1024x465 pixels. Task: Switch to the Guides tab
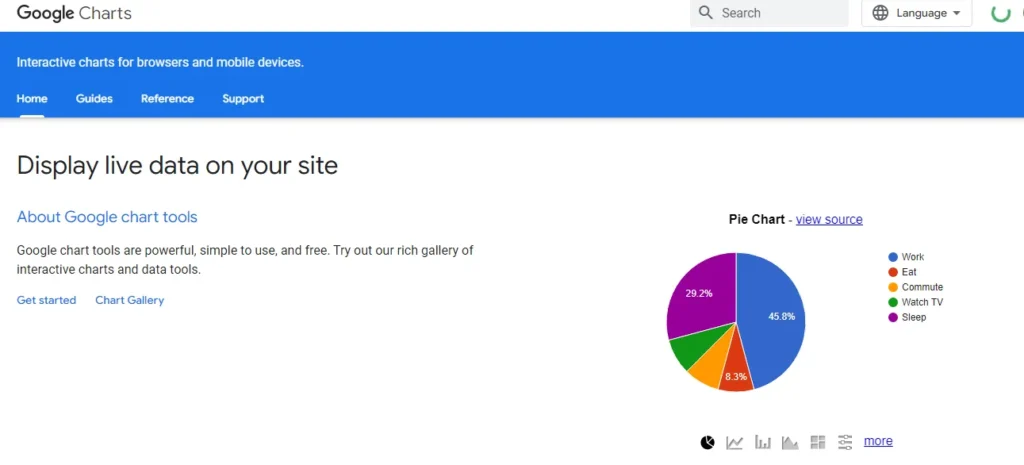tap(94, 99)
